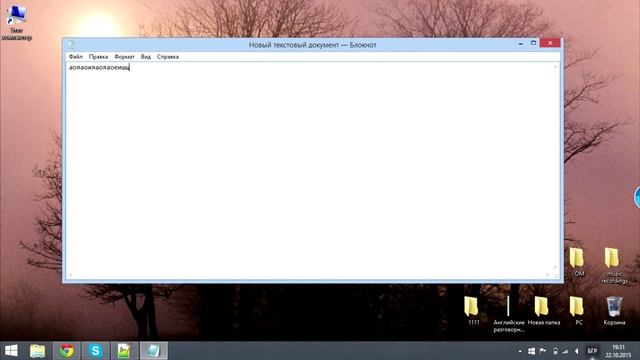Viewport: 640px width, 360px height.
Task: Click the horizontal scrollbar left arrow
Action: (x=70, y=275)
